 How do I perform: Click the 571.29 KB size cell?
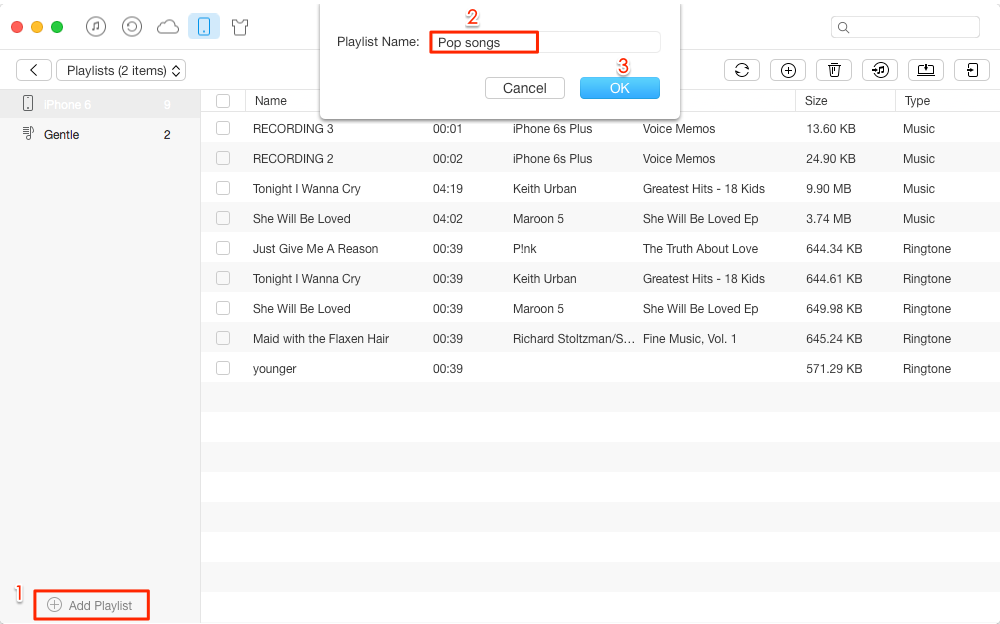tap(834, 369)
